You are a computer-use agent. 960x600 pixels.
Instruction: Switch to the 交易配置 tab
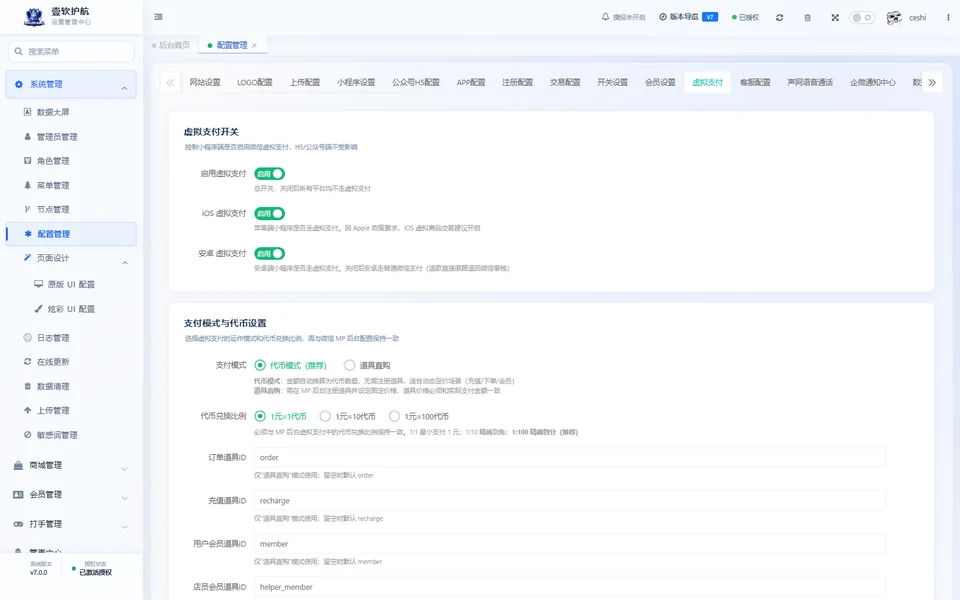565,82
